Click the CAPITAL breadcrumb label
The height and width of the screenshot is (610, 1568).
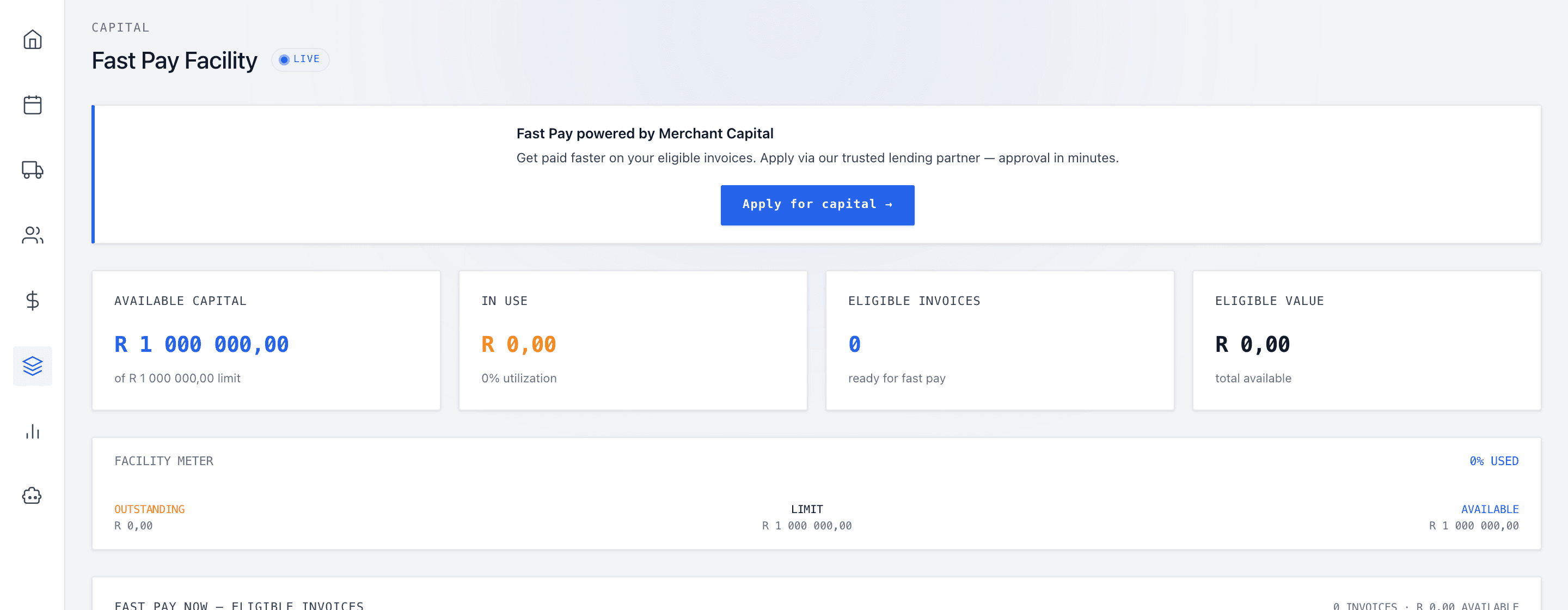pos(120,27)
